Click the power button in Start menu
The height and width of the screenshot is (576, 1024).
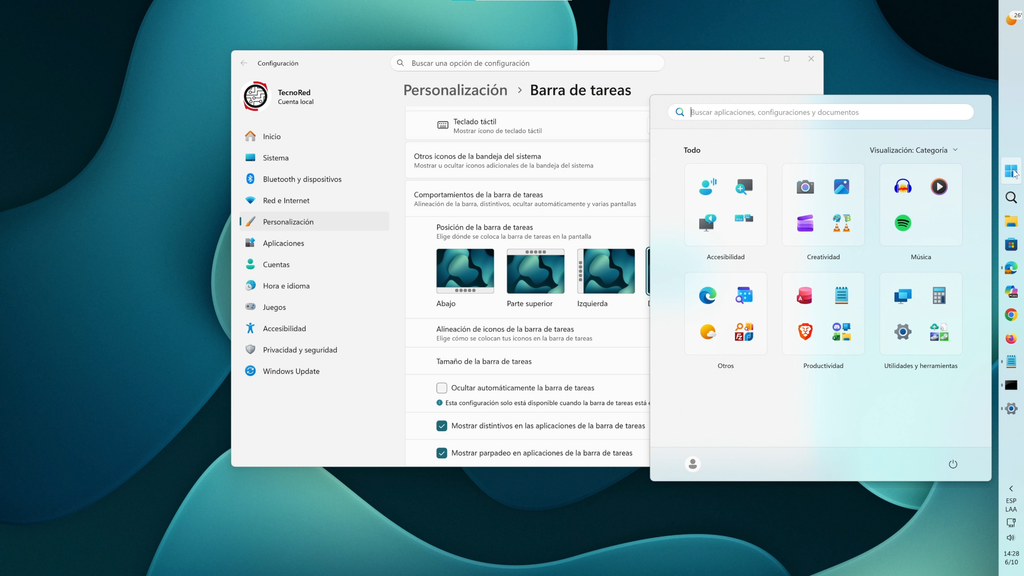click(x=953, y=464)
